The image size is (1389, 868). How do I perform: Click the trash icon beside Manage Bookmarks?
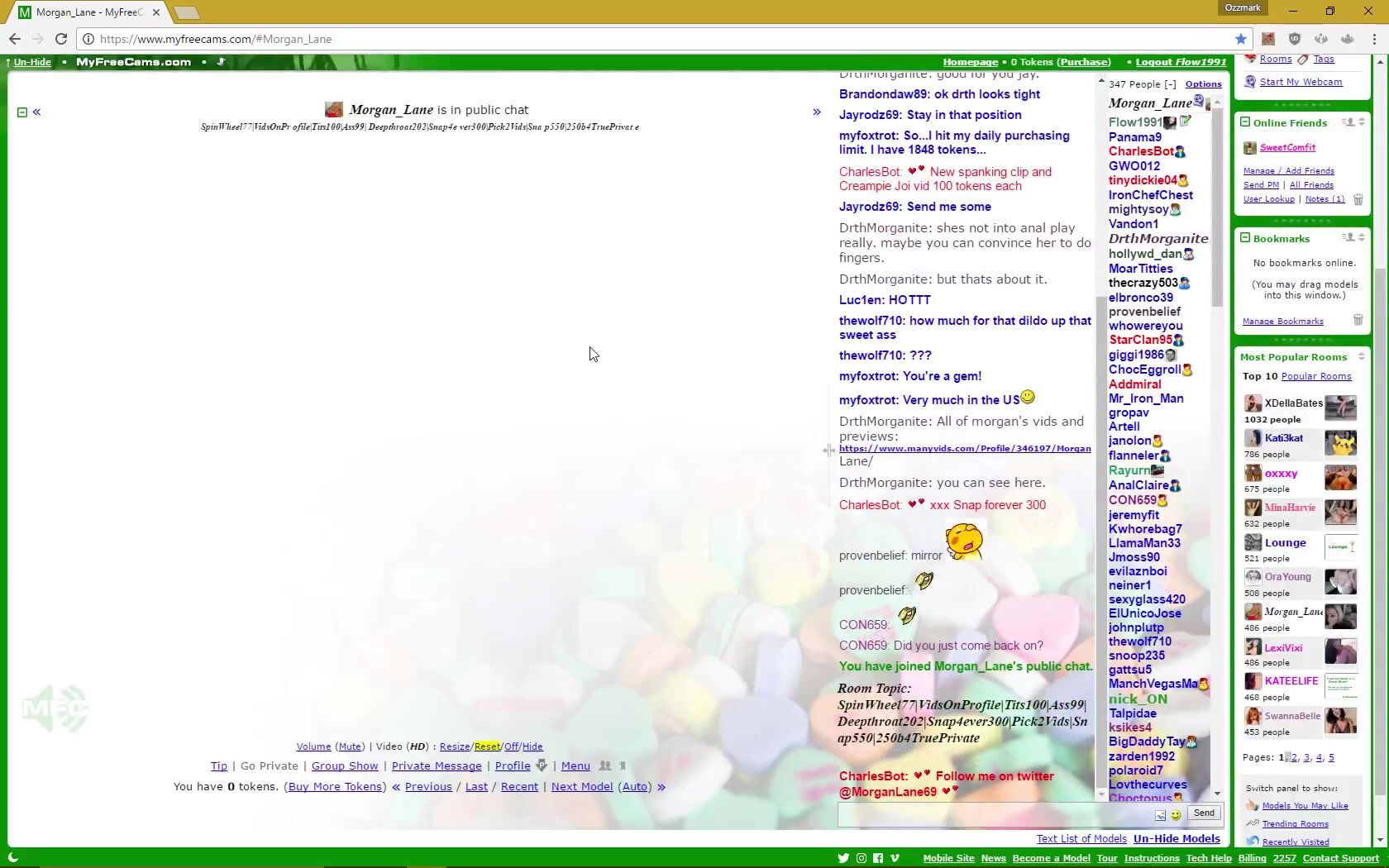(1358, 321)
